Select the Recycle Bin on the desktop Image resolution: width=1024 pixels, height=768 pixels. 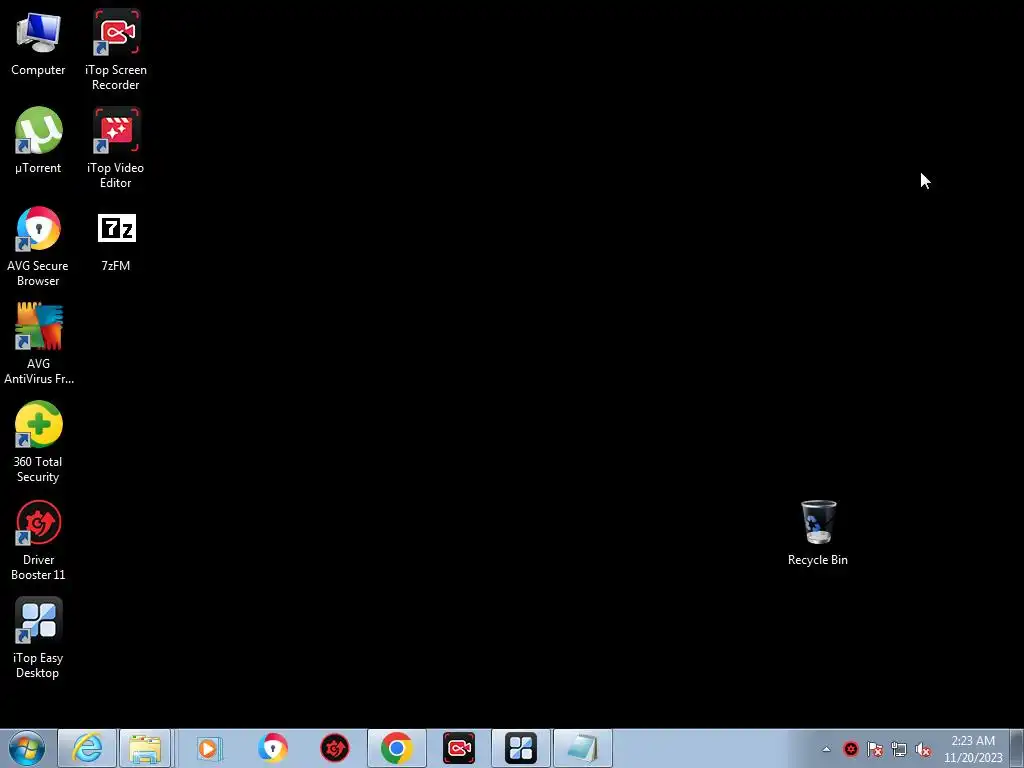818,533
